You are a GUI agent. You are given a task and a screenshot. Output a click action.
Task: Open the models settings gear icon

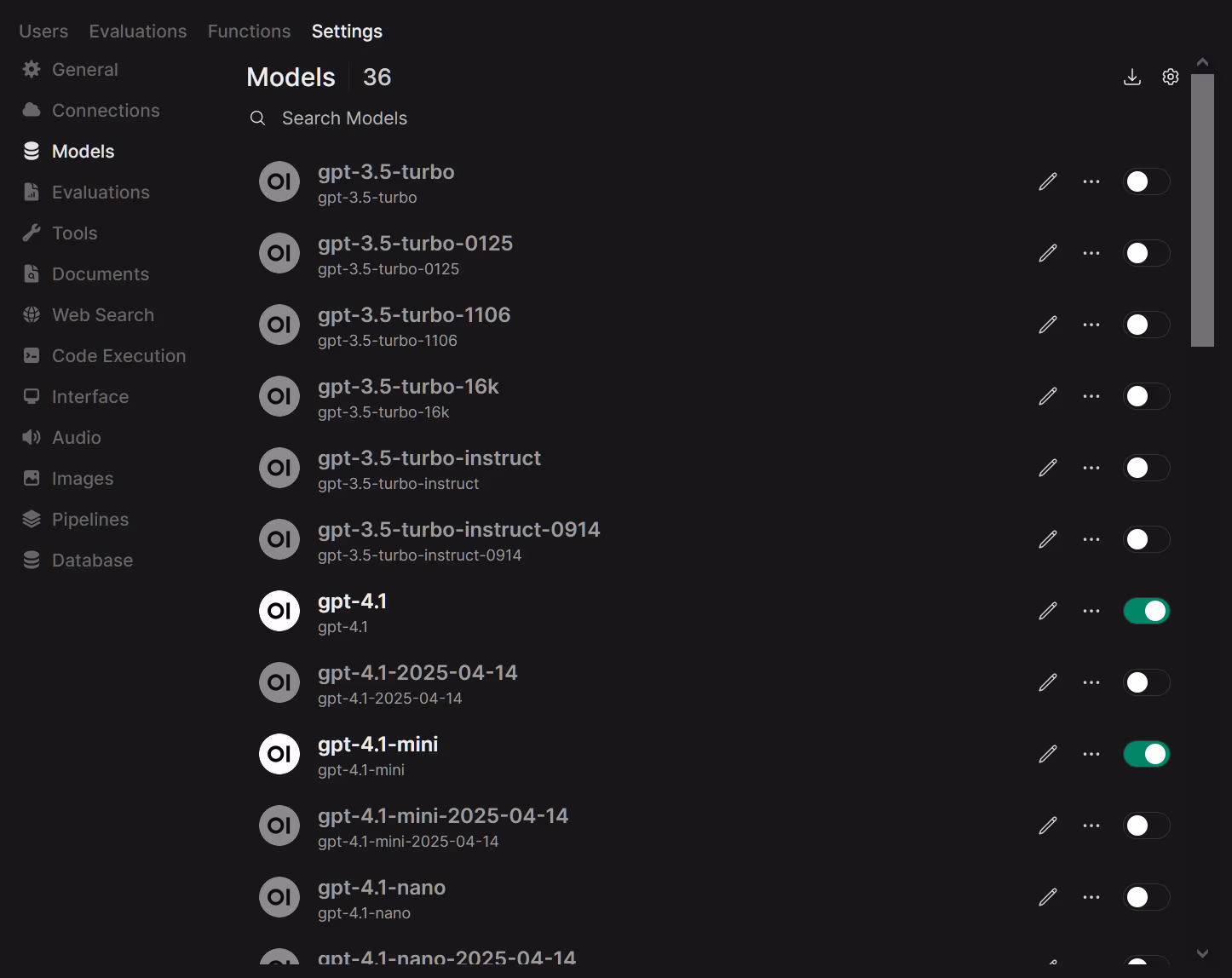coord(1170,78)
